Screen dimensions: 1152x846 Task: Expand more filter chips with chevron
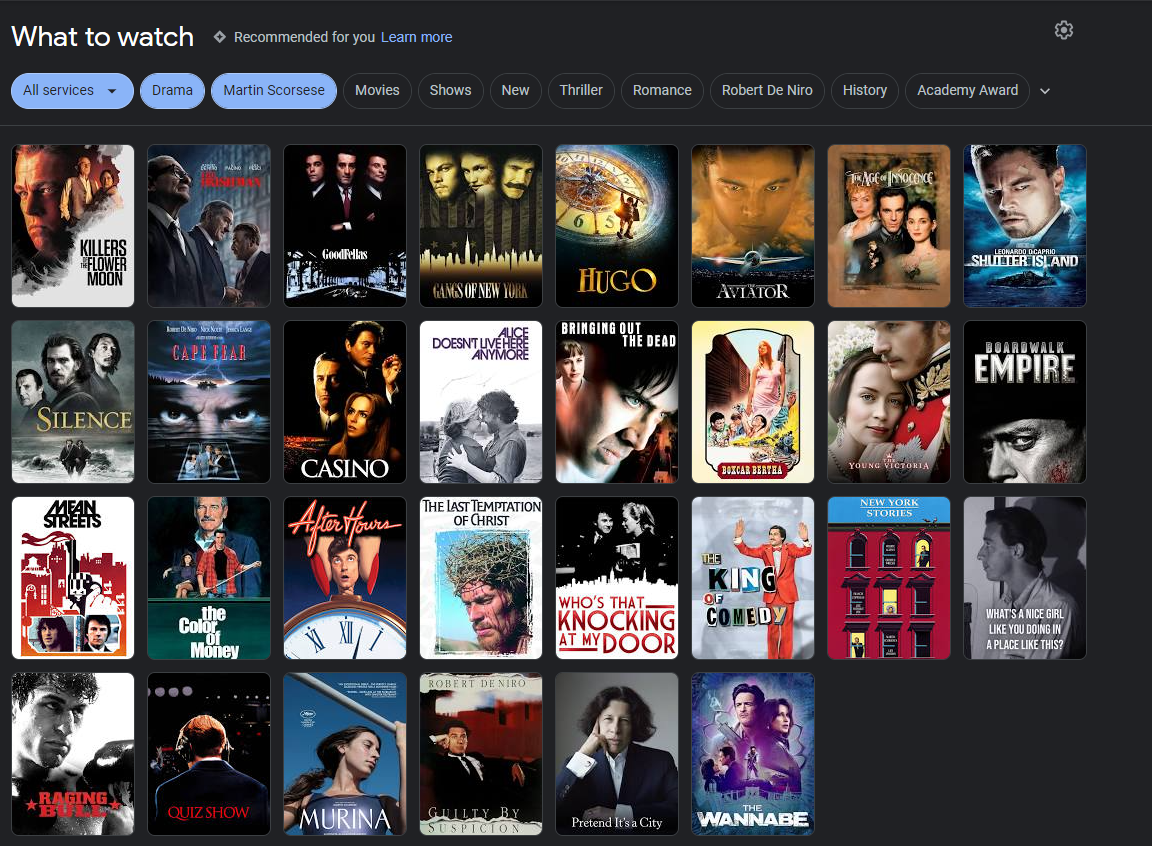[1045, 91]
